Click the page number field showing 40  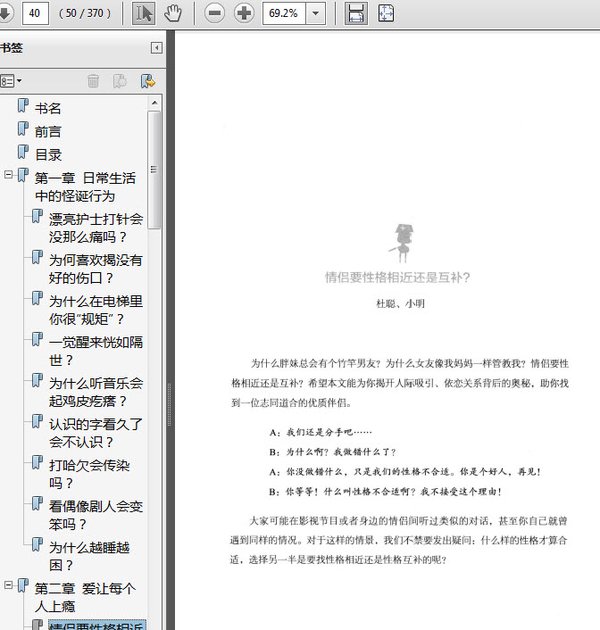tap(35, 13)
